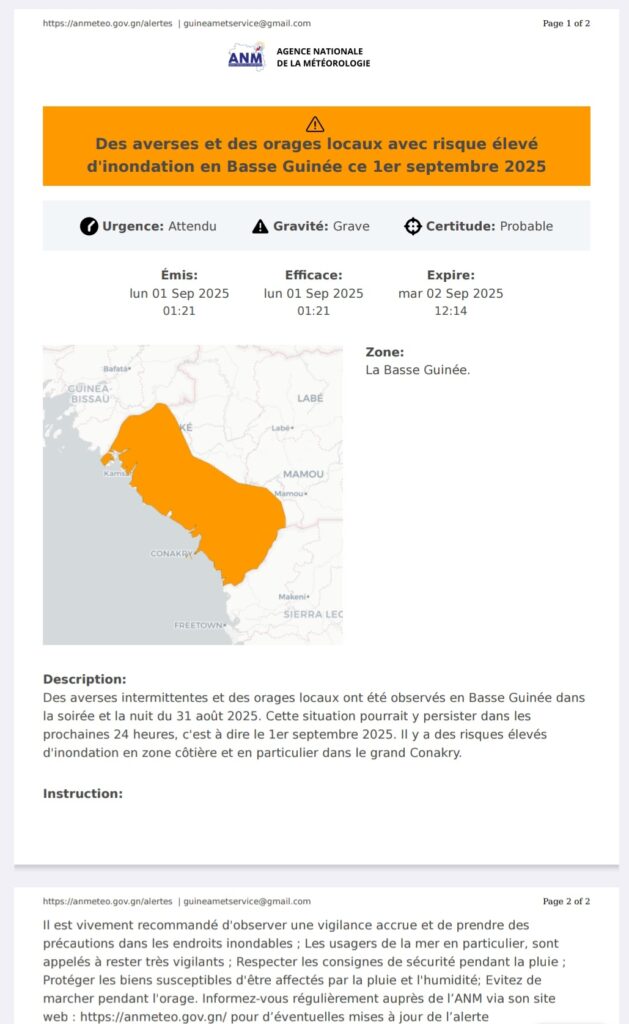Screen dimensions: 629x1024
Task: Click the Mamou label on the map
Action: pos(303,473)
